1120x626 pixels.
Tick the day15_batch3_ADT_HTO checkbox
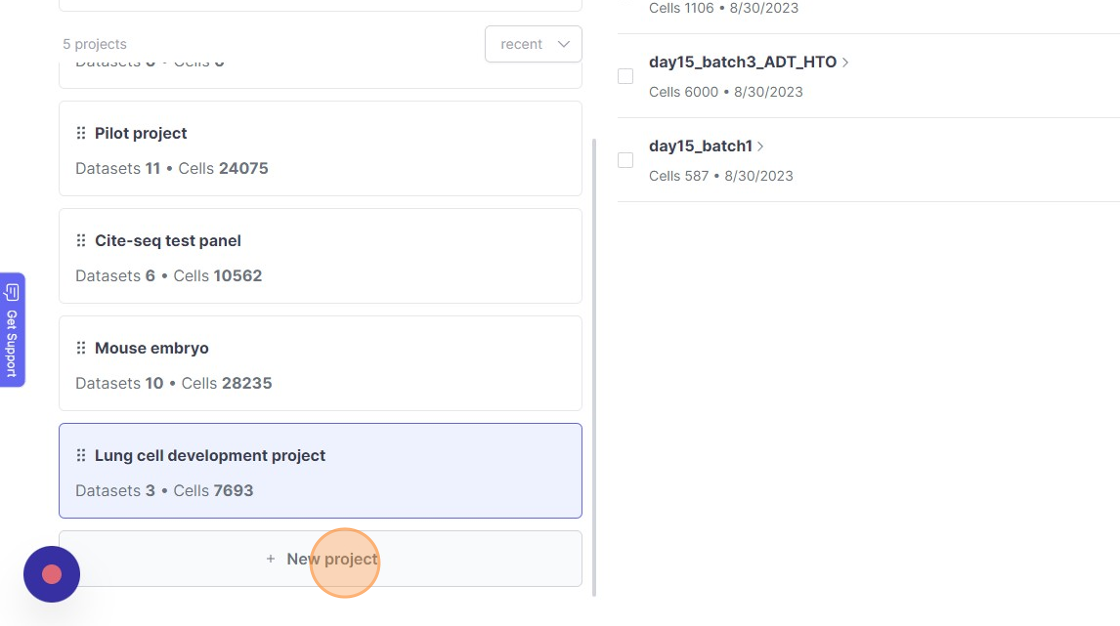(x=626, y=76)
